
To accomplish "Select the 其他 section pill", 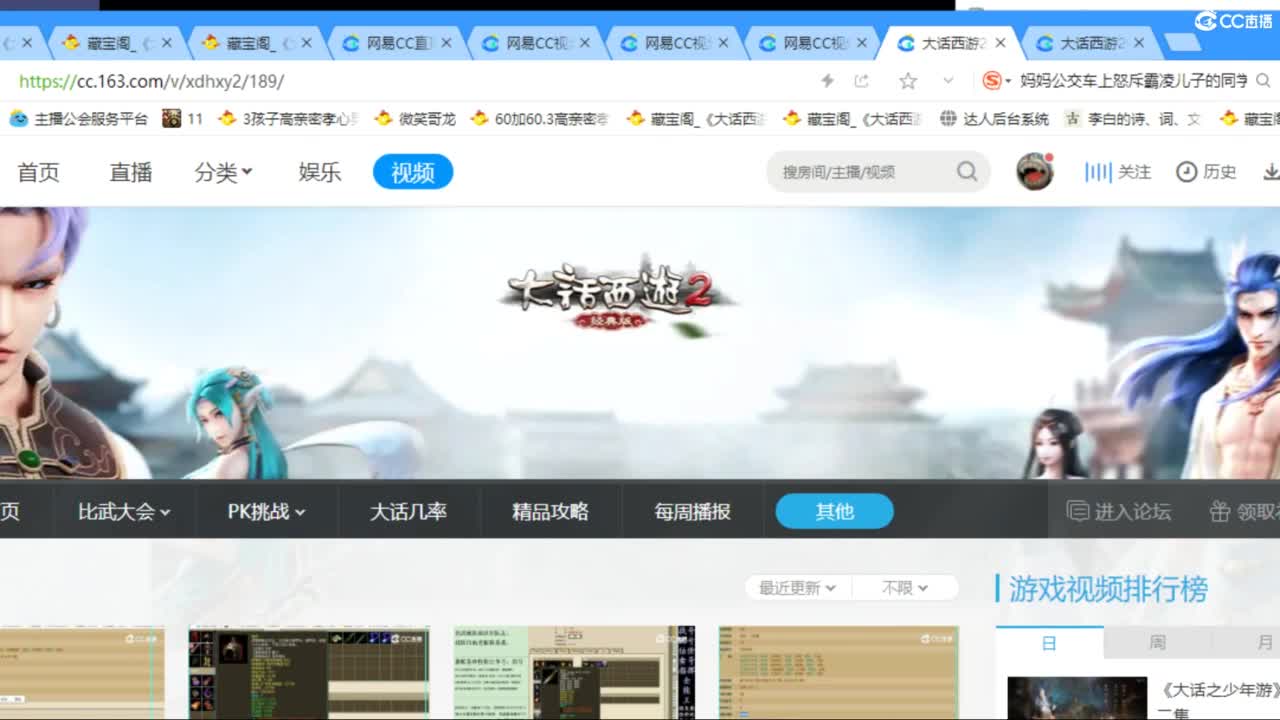I will pos(835,511).
